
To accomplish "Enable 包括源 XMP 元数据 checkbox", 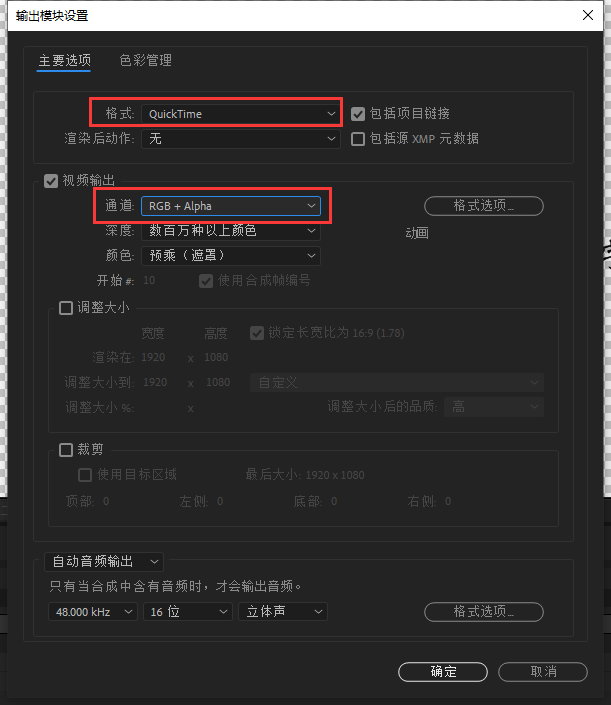I will tap(358, 138).
